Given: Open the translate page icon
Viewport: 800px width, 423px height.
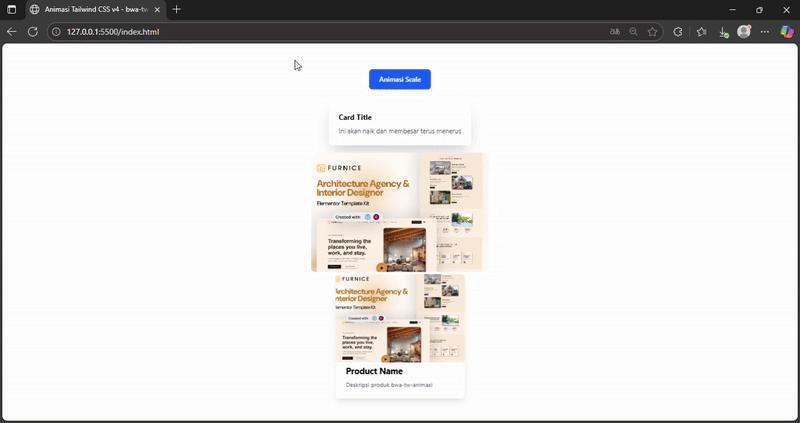Looking at the screenshot, I should [615, 32].
